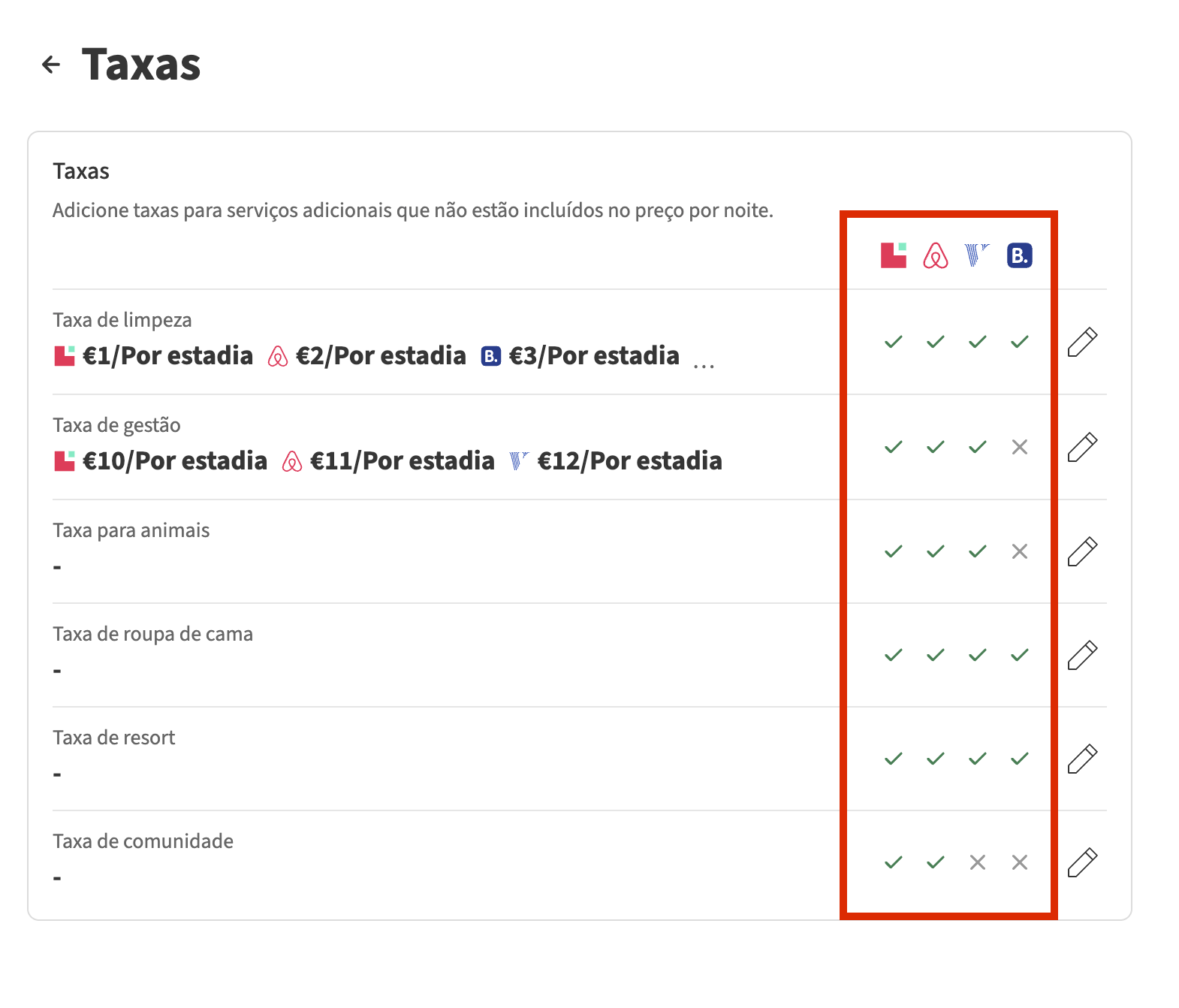Click the Booking.com logo in column header
Viewport: 1179px width, 1008px height.
pyautogui.click(x=1019, y=256)
